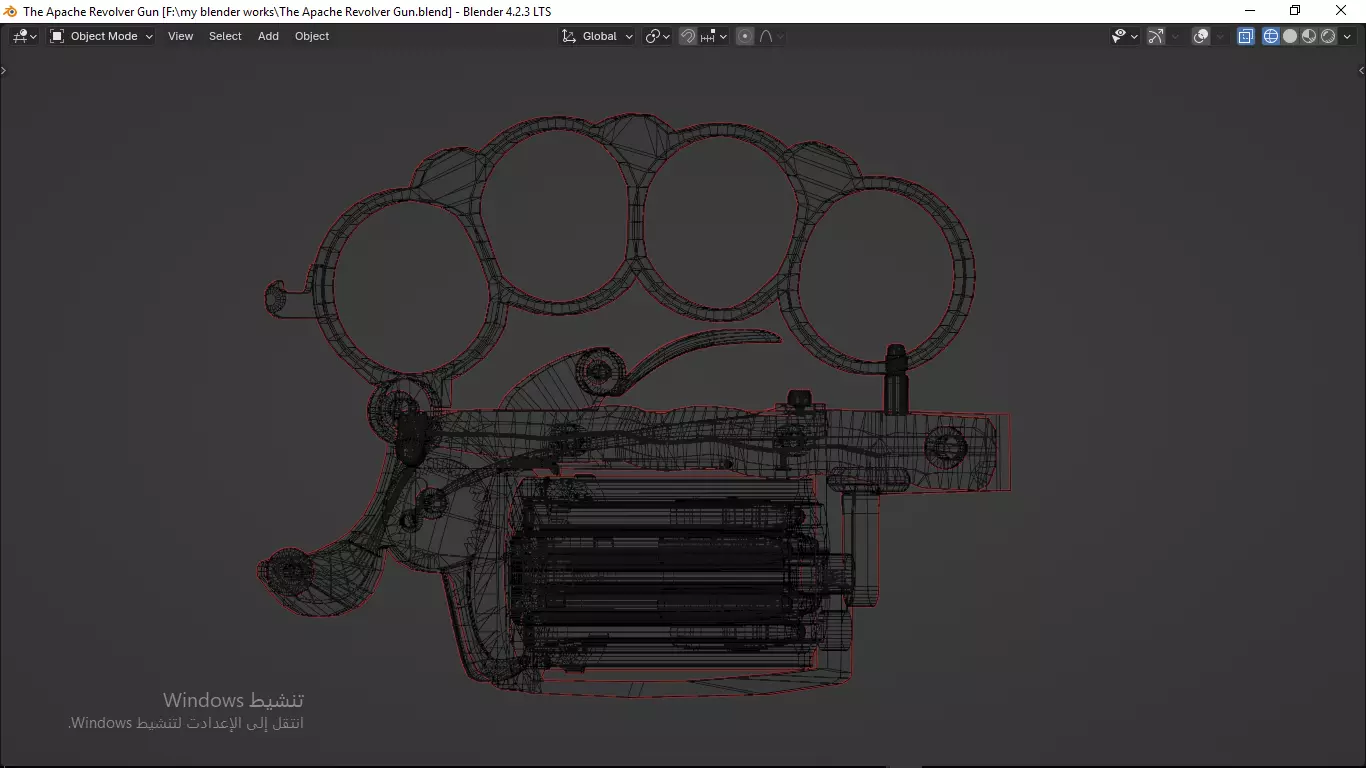Open the Global transform orientation dropdown
1366x768 pixels.
click(x=597, y=36)
